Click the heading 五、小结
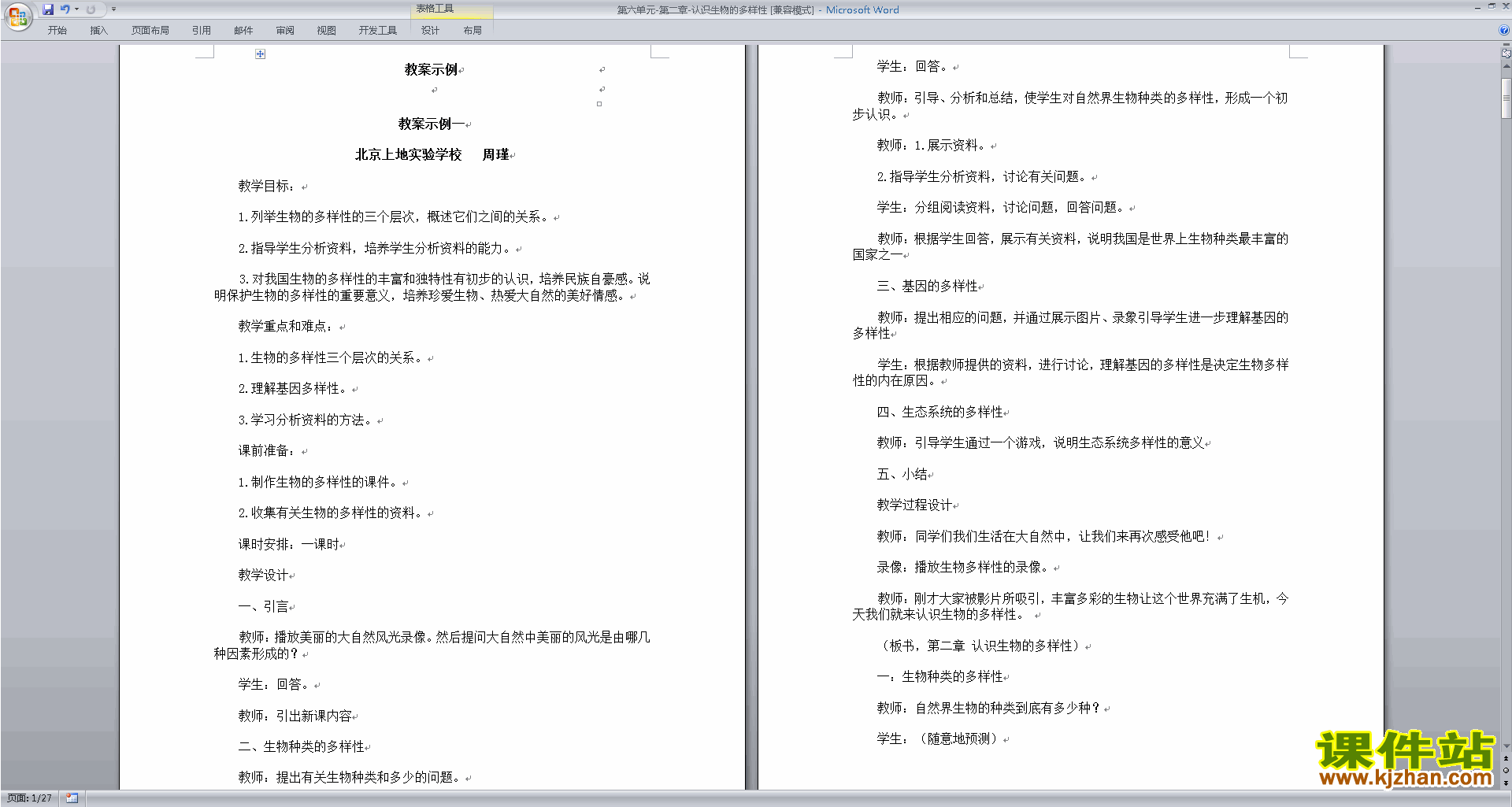 pyautogui.click(x=902, y=474)
